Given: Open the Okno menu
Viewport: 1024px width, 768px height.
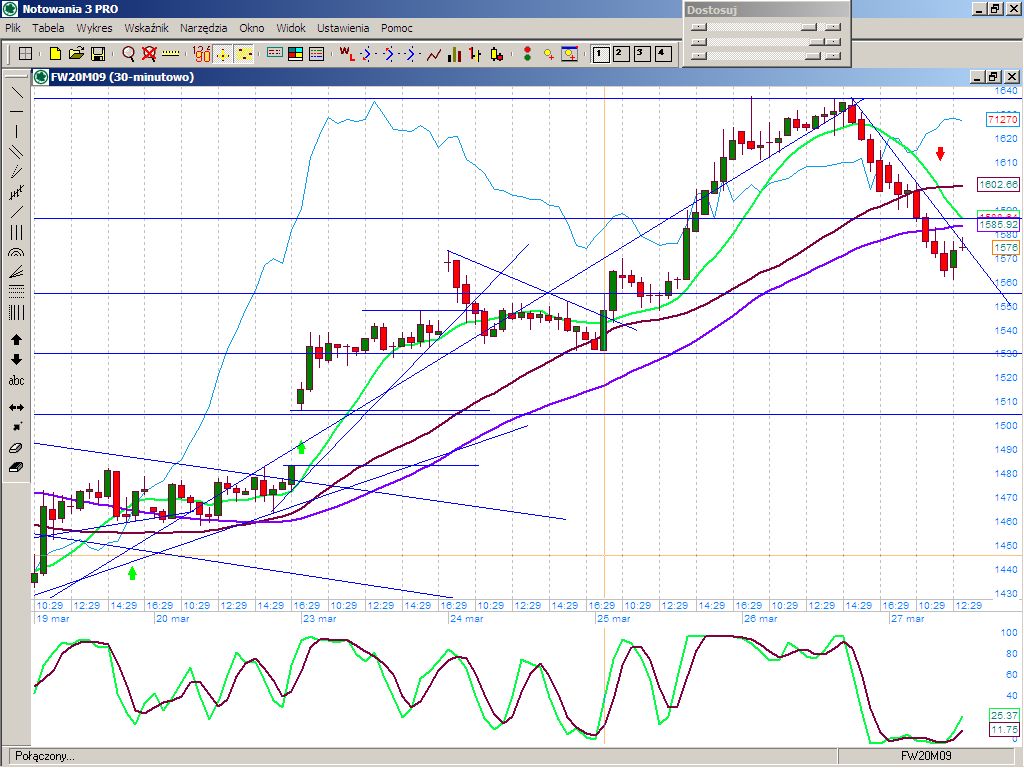Looking at the screenshot, I should (x=251, y=28).
